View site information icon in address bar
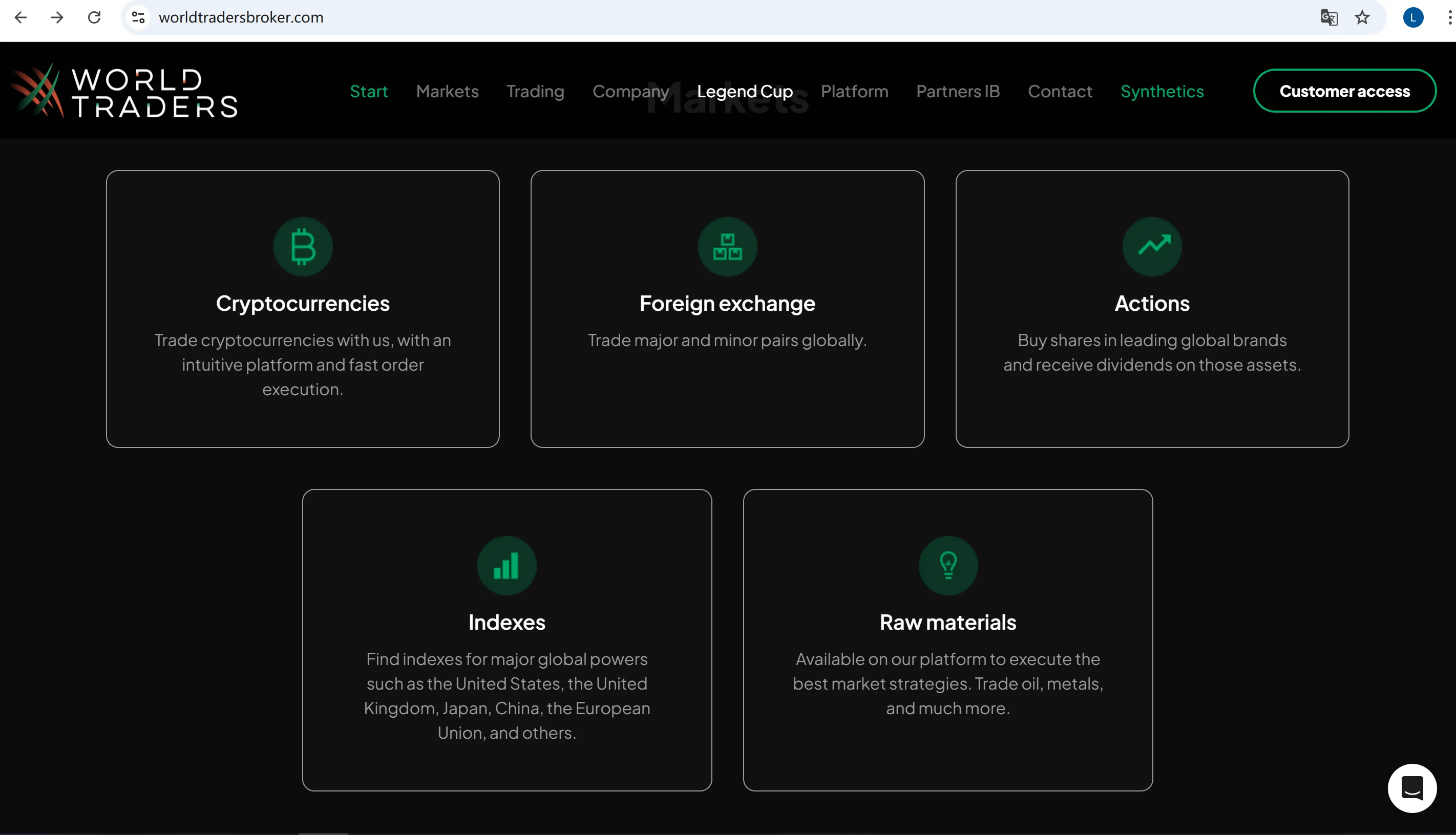The width and height of the screenshot is (1456, 835). click(138, 17)
